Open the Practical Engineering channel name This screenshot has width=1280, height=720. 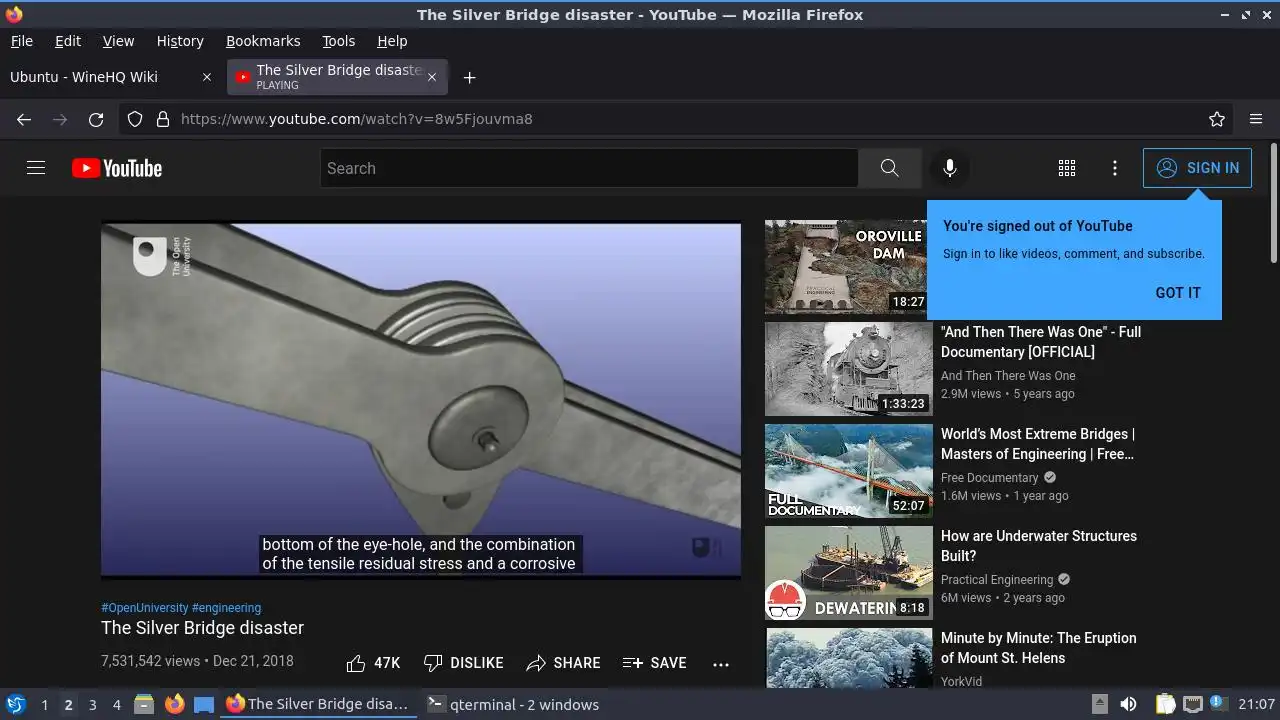pyautogui.click(x=997, y=580)
